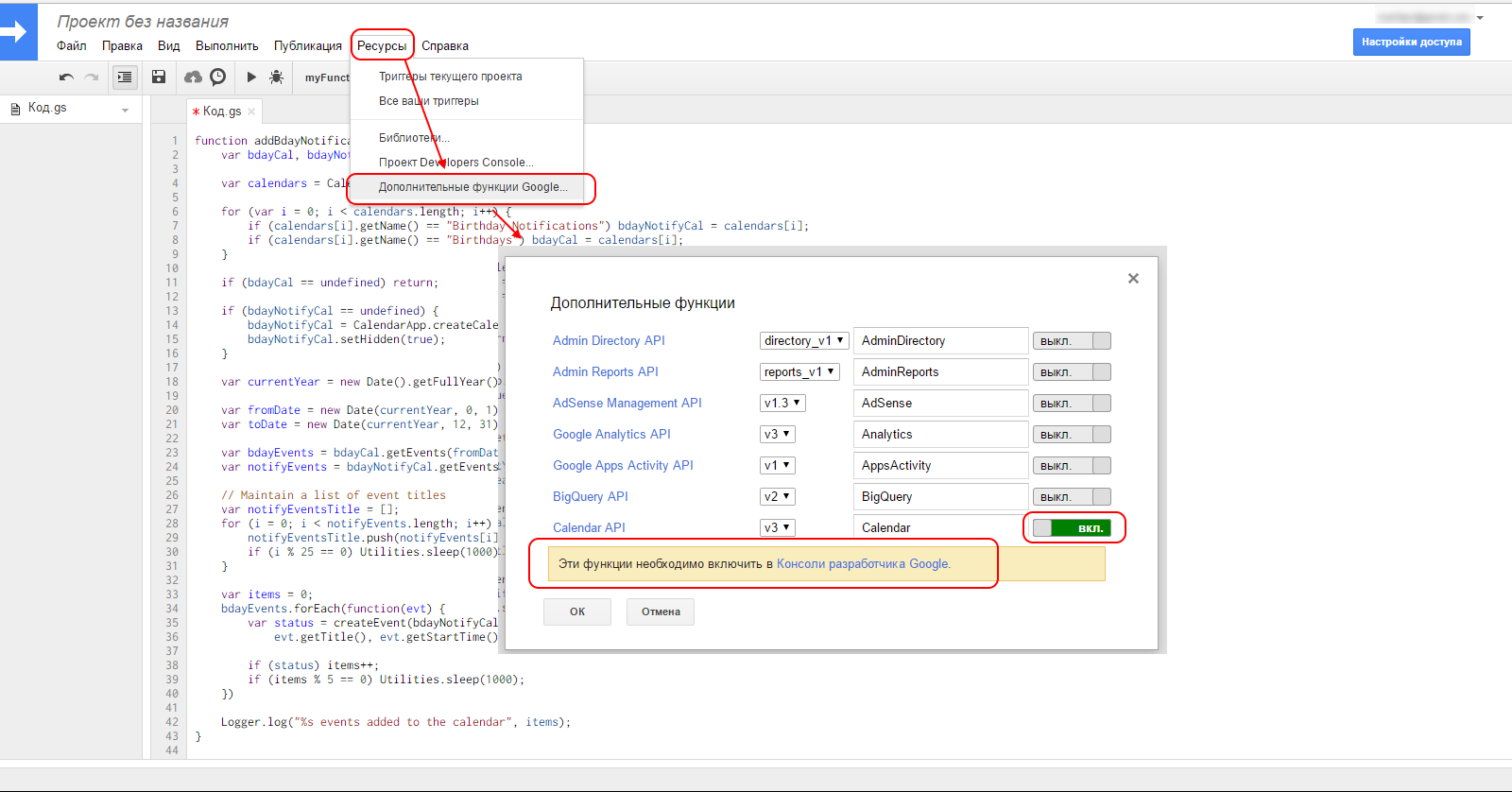Viewport: 1512px width, 792px height.
Task: Enable the Admin Reports API switch
Action: tap(1072, 372)
